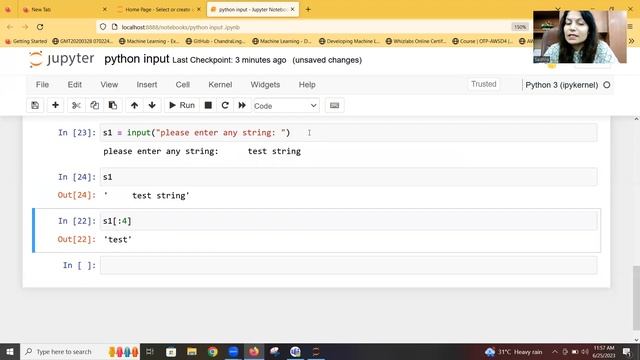Viewport: 640px width, 360px height.
Task: Show hidden system tray icons chevron
Action: (555, 352)
